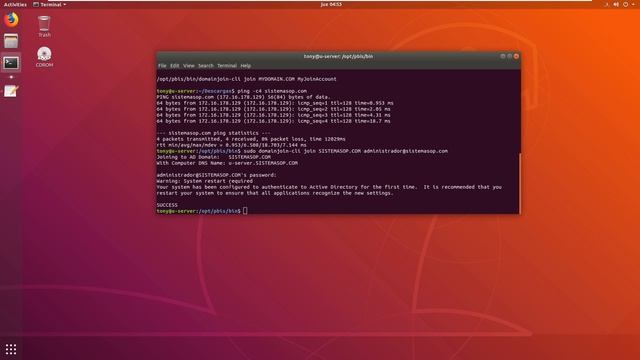Click the SUCCESS line in the terminal
640x360 pixels.
click(x=167, y=205)
